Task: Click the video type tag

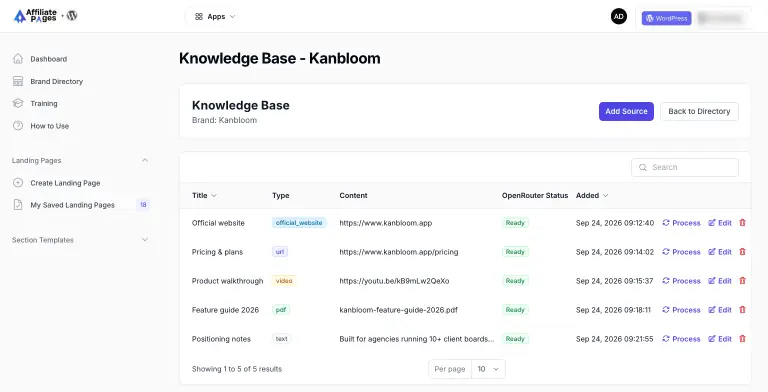Action: pos(284,281)
